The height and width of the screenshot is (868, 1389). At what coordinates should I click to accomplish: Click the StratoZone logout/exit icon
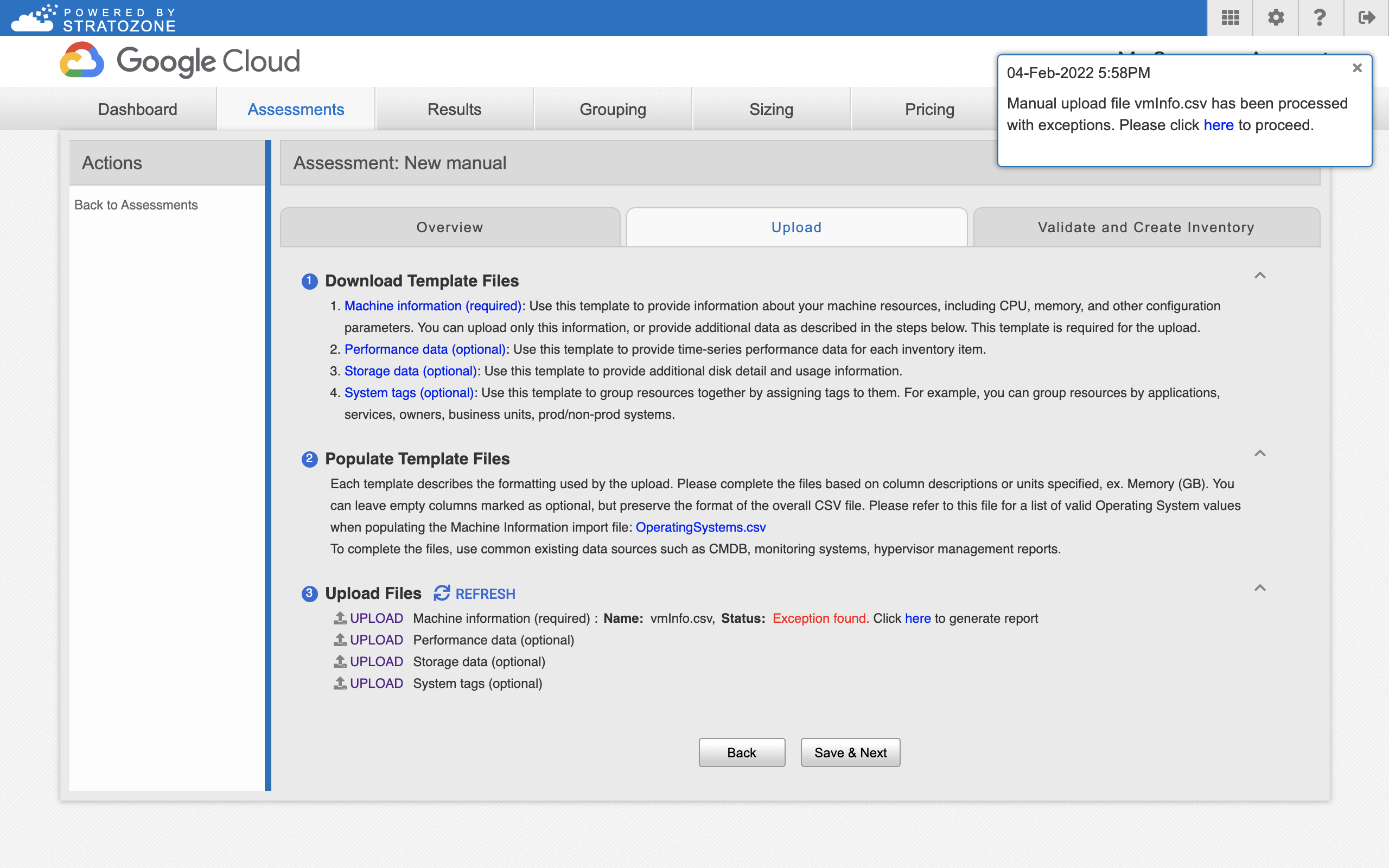[1364, 18]
